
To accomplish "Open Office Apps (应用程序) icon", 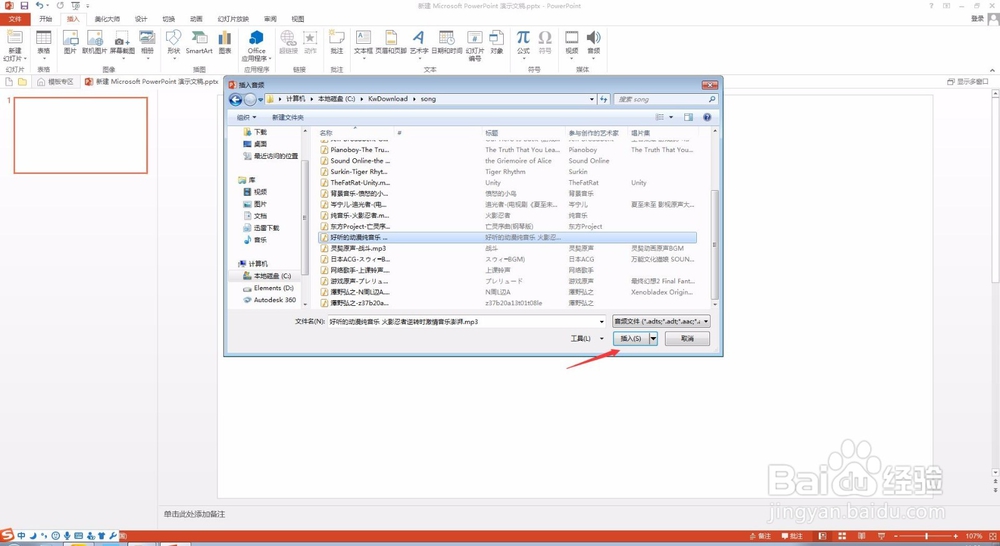I will tap(256, 45).
